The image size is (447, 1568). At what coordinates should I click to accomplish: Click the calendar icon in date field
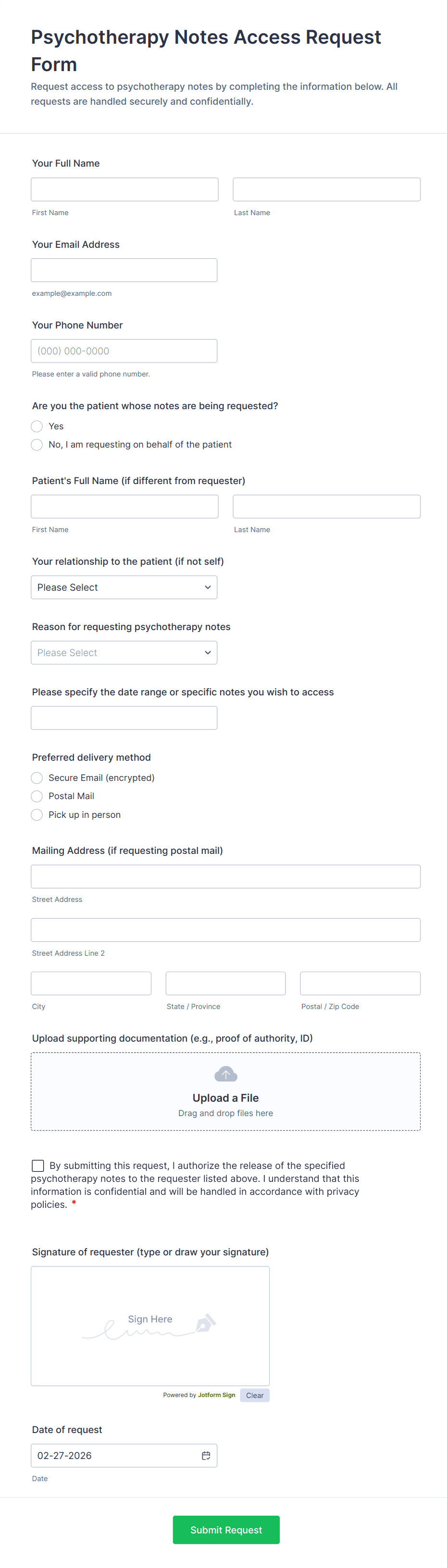coord(206,1455)
